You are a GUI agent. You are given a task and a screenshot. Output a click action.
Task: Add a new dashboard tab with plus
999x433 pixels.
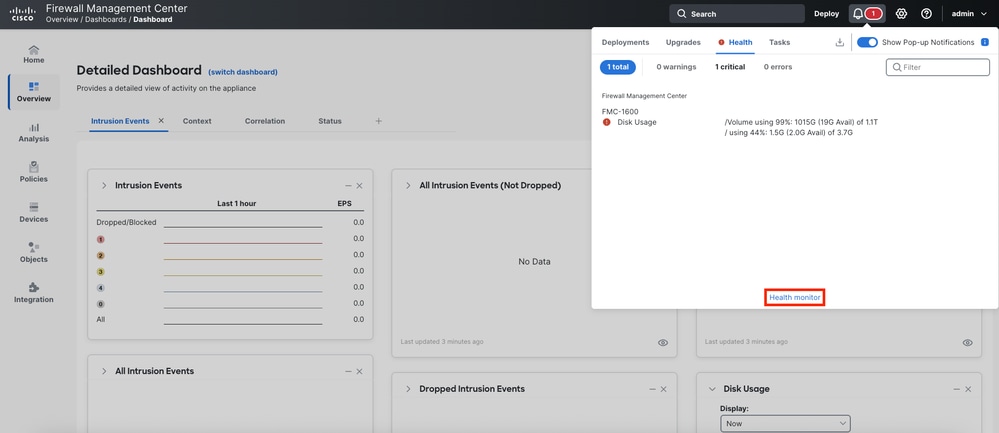pyautogui.click(x=378, y=120)
